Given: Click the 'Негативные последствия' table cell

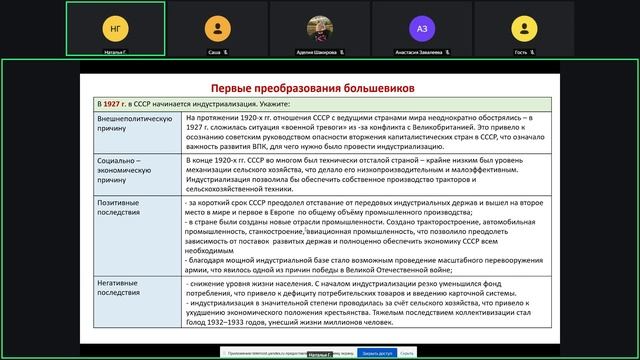Looking at the screenshot, I should pyautogui.click(x=138, y=302).
